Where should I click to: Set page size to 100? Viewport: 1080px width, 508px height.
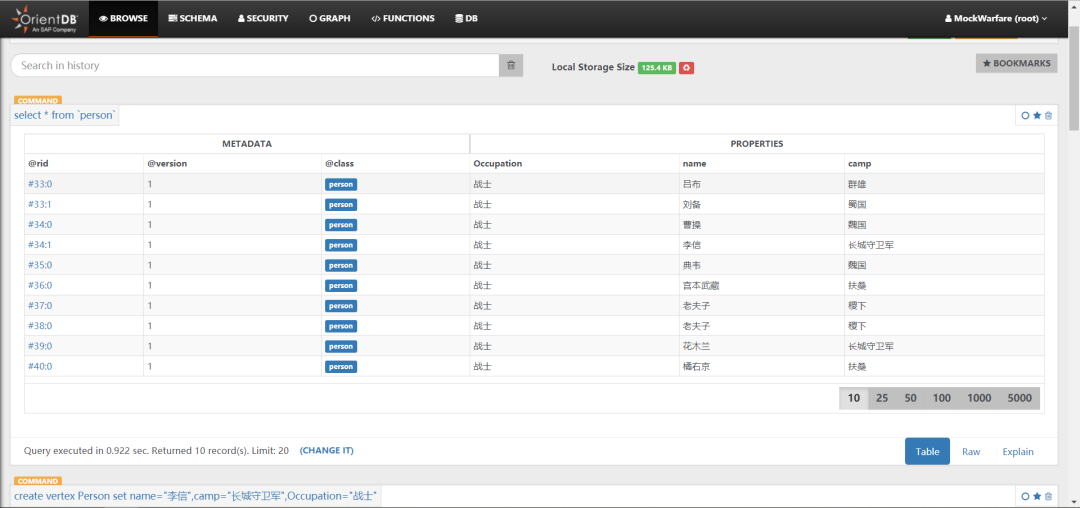(942, 398)
